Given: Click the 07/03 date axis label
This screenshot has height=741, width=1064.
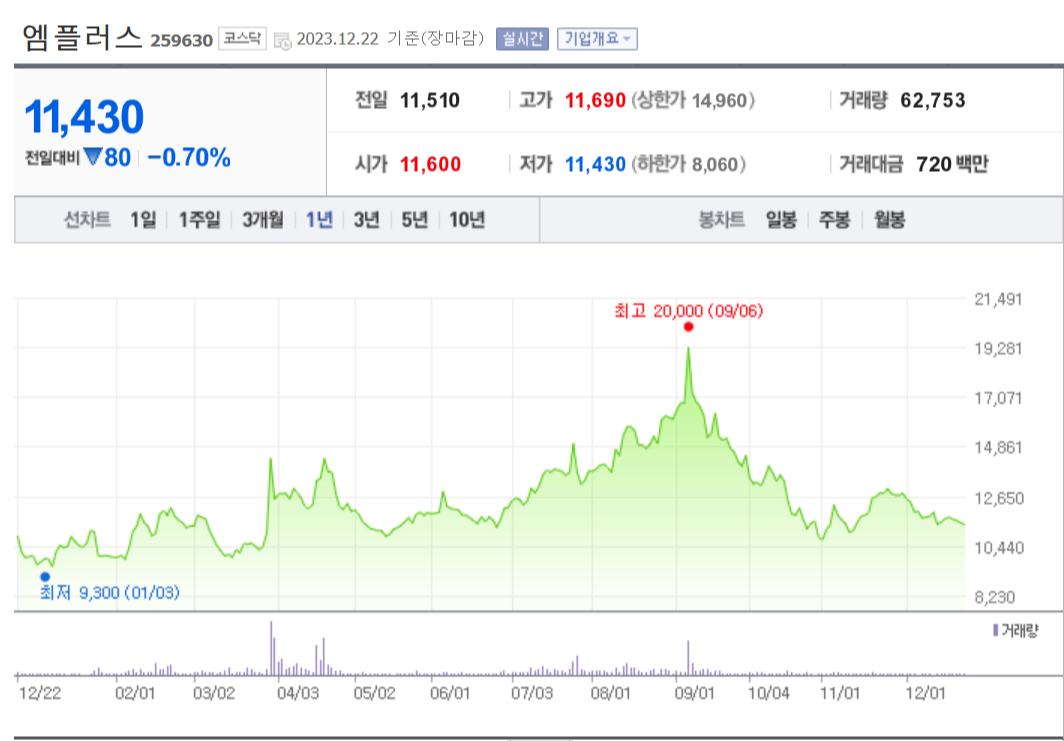Looking at the screenshot, I should click(x=533, y=694).
